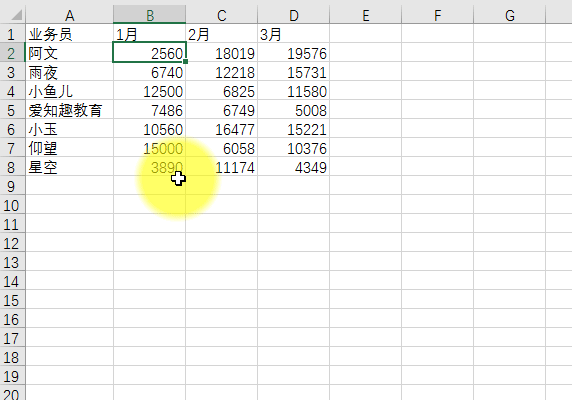Viewport: 572px width, 400px height.
Task: Click cell D1 labeled 3月
Action: [293, 34]
